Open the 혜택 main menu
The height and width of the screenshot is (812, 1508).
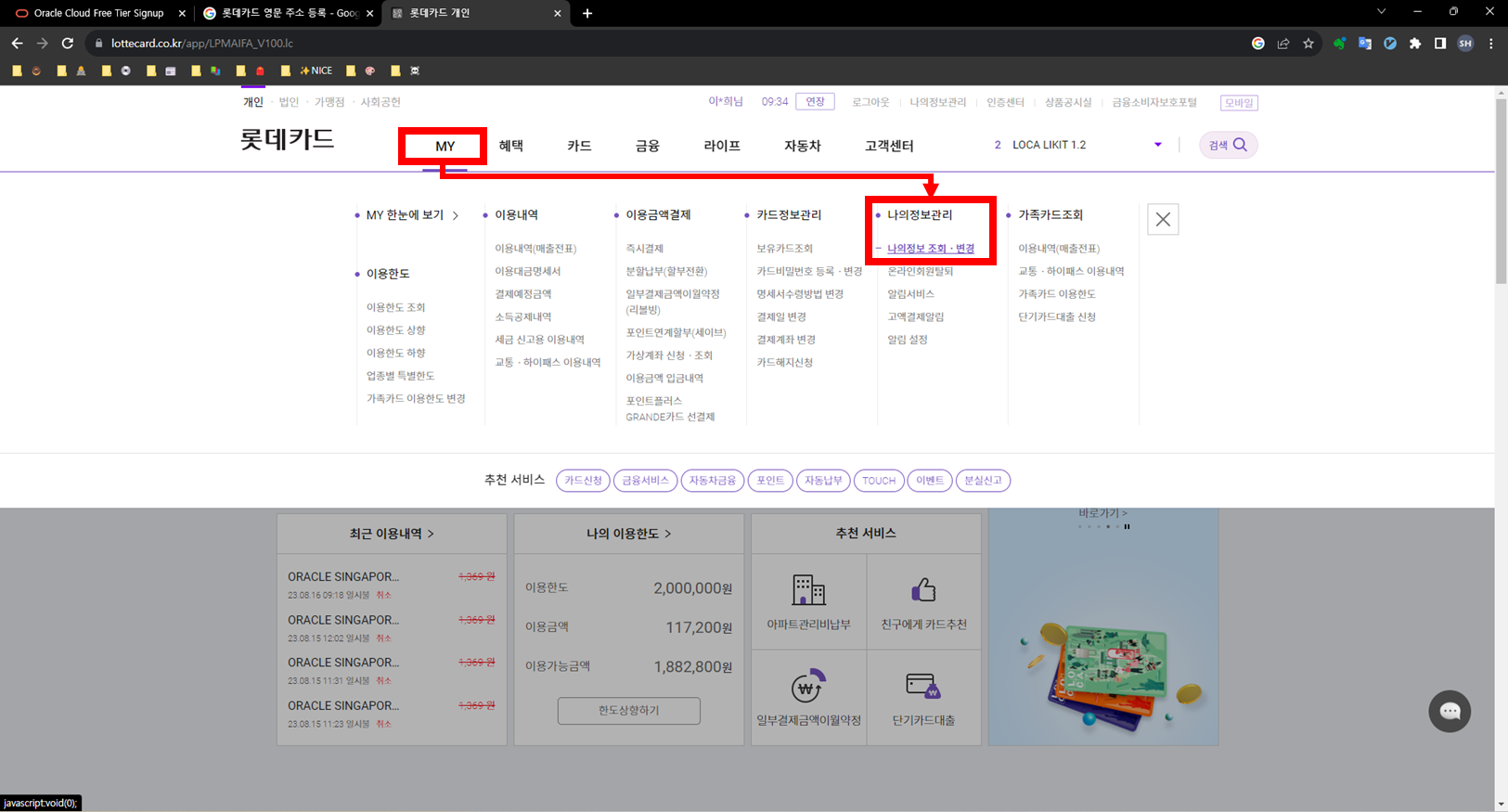click(511, 146)
